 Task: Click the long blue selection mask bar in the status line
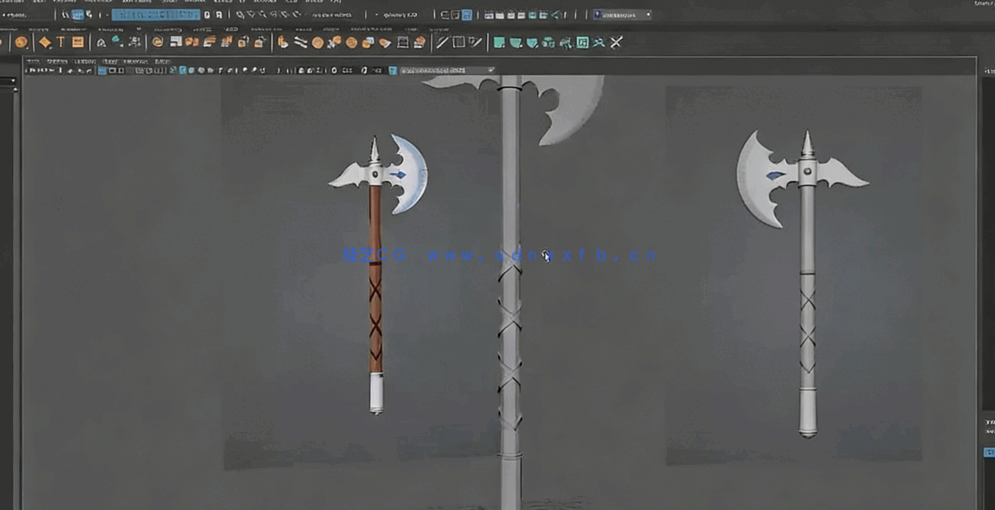coord(155,15)
